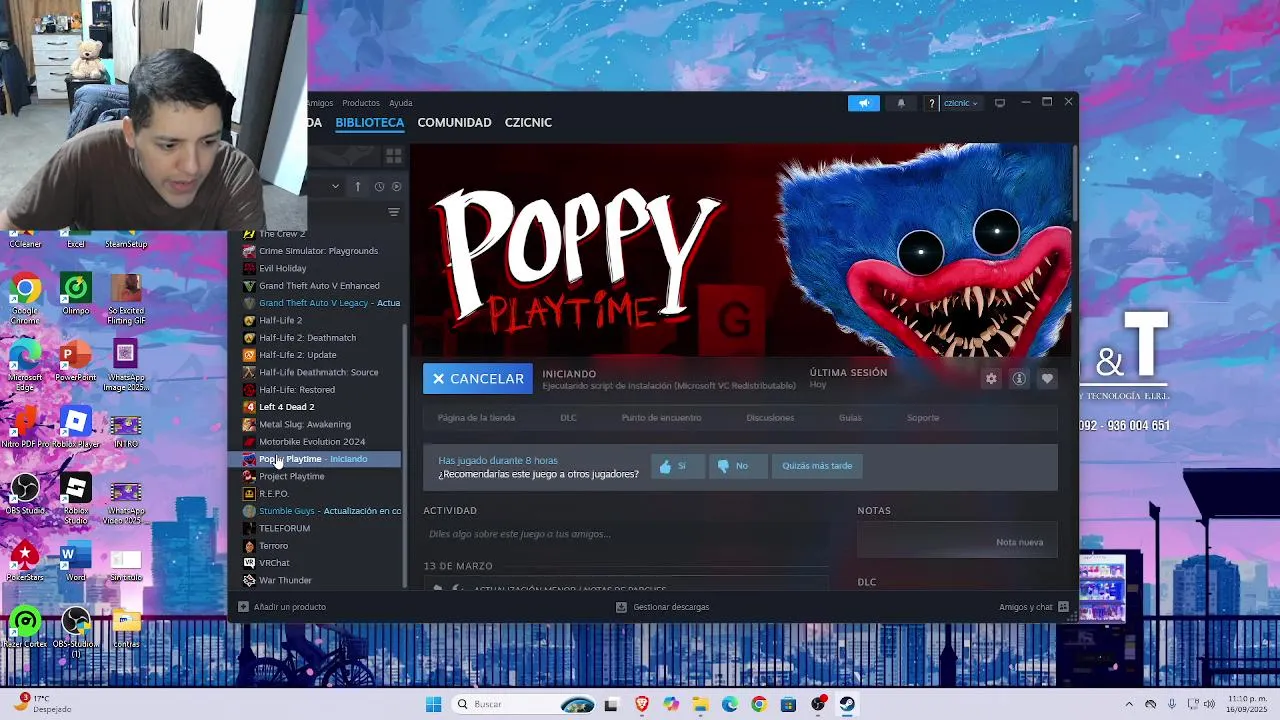Click the game info icon
The image size is (1280, 720).
coord(1019,379)
